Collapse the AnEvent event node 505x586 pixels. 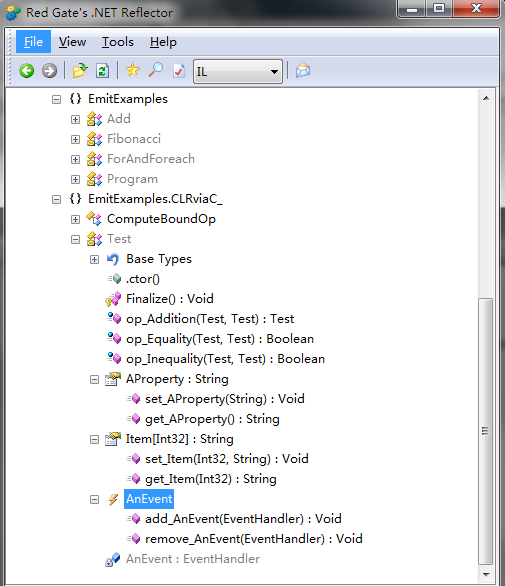point(95,500)
